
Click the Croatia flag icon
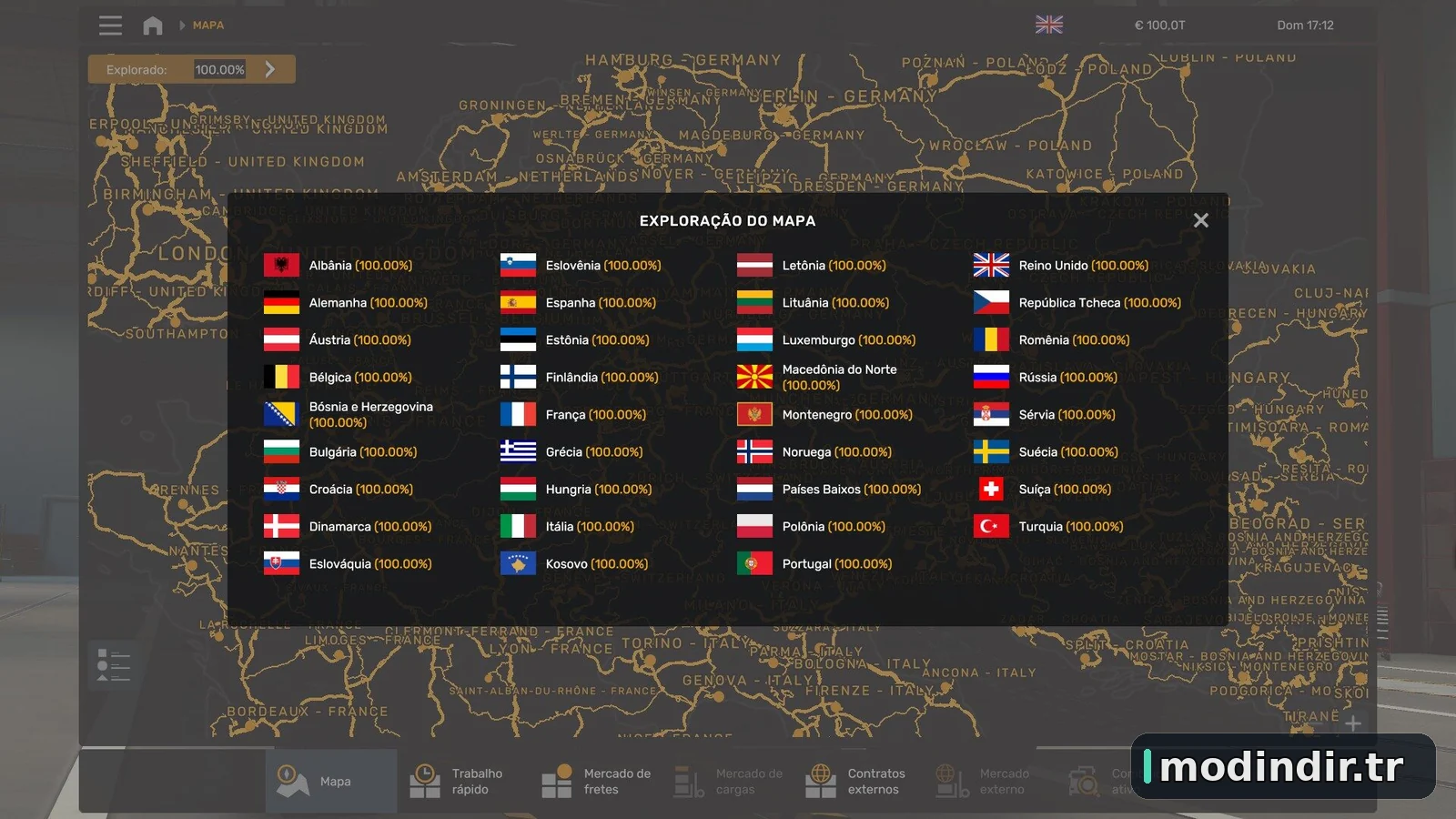(281, 489)
